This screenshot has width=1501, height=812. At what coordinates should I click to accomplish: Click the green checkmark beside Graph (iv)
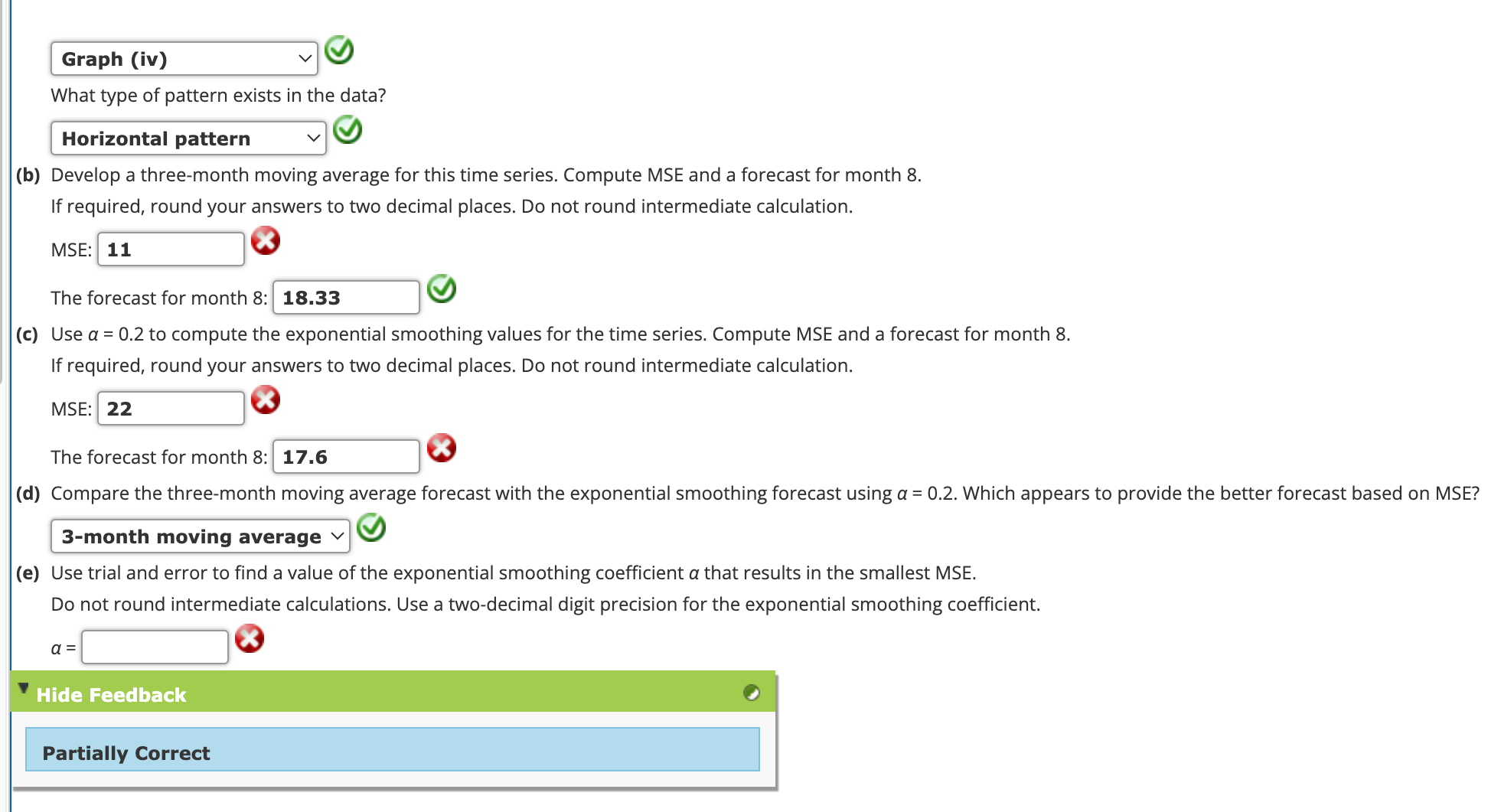(340, 51)
